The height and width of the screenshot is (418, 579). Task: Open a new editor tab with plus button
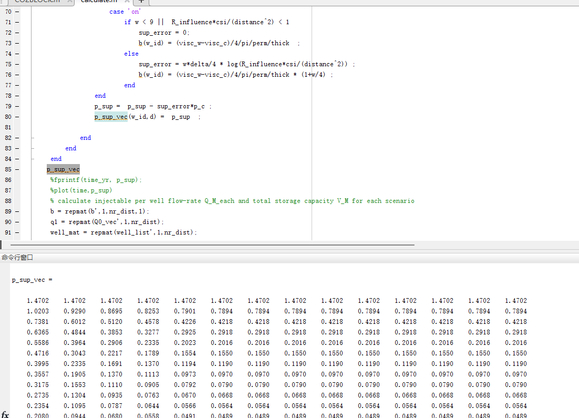coord(141,1)
